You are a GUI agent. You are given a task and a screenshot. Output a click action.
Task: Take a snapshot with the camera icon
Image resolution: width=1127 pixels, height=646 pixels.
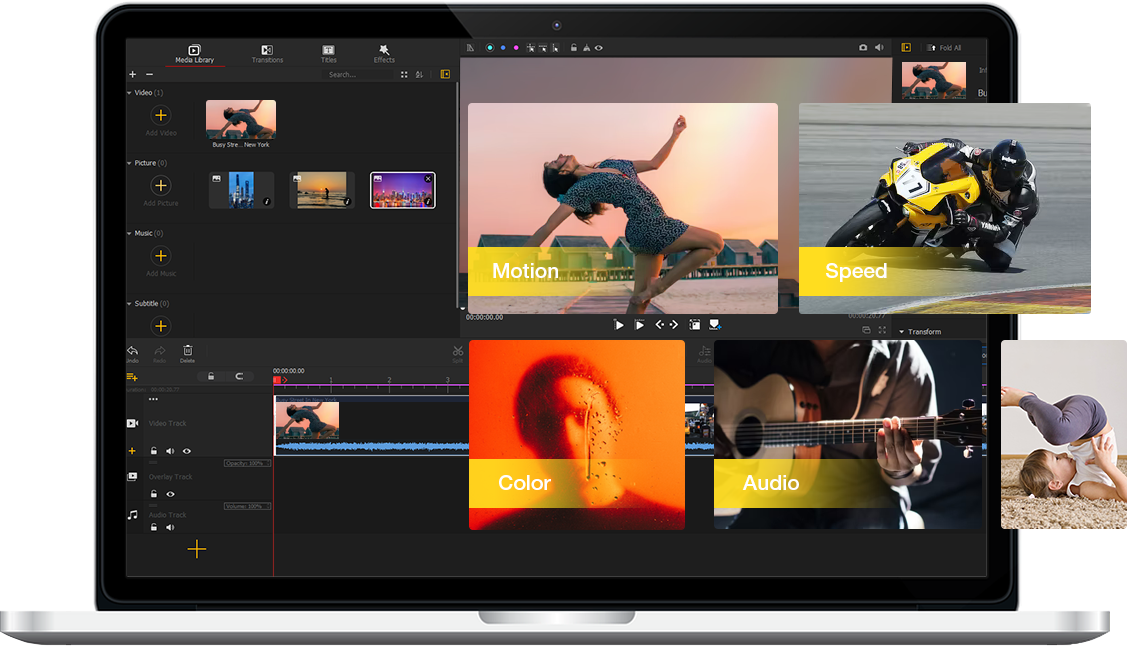pyautogui.click(x=863, y=47)
